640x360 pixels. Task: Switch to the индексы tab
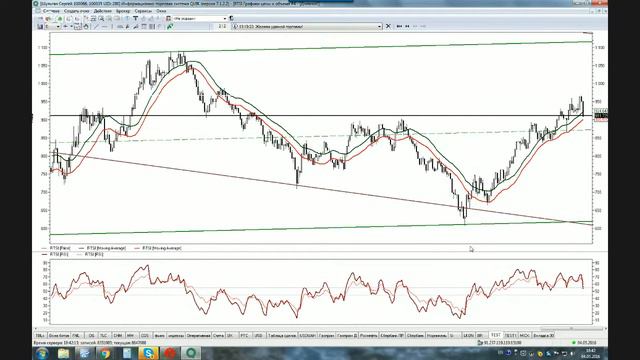(176, 335)
